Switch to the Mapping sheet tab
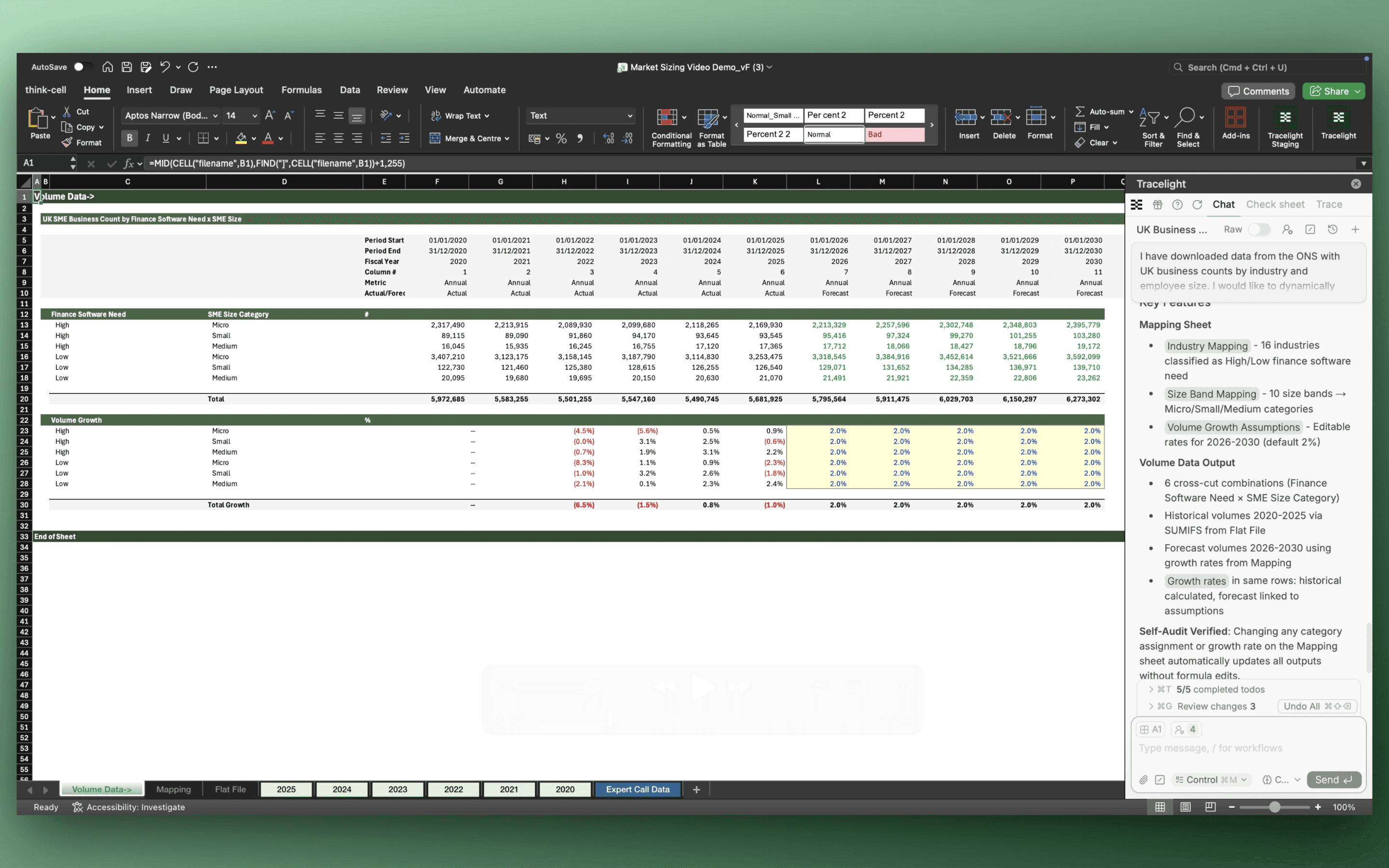 173,789
